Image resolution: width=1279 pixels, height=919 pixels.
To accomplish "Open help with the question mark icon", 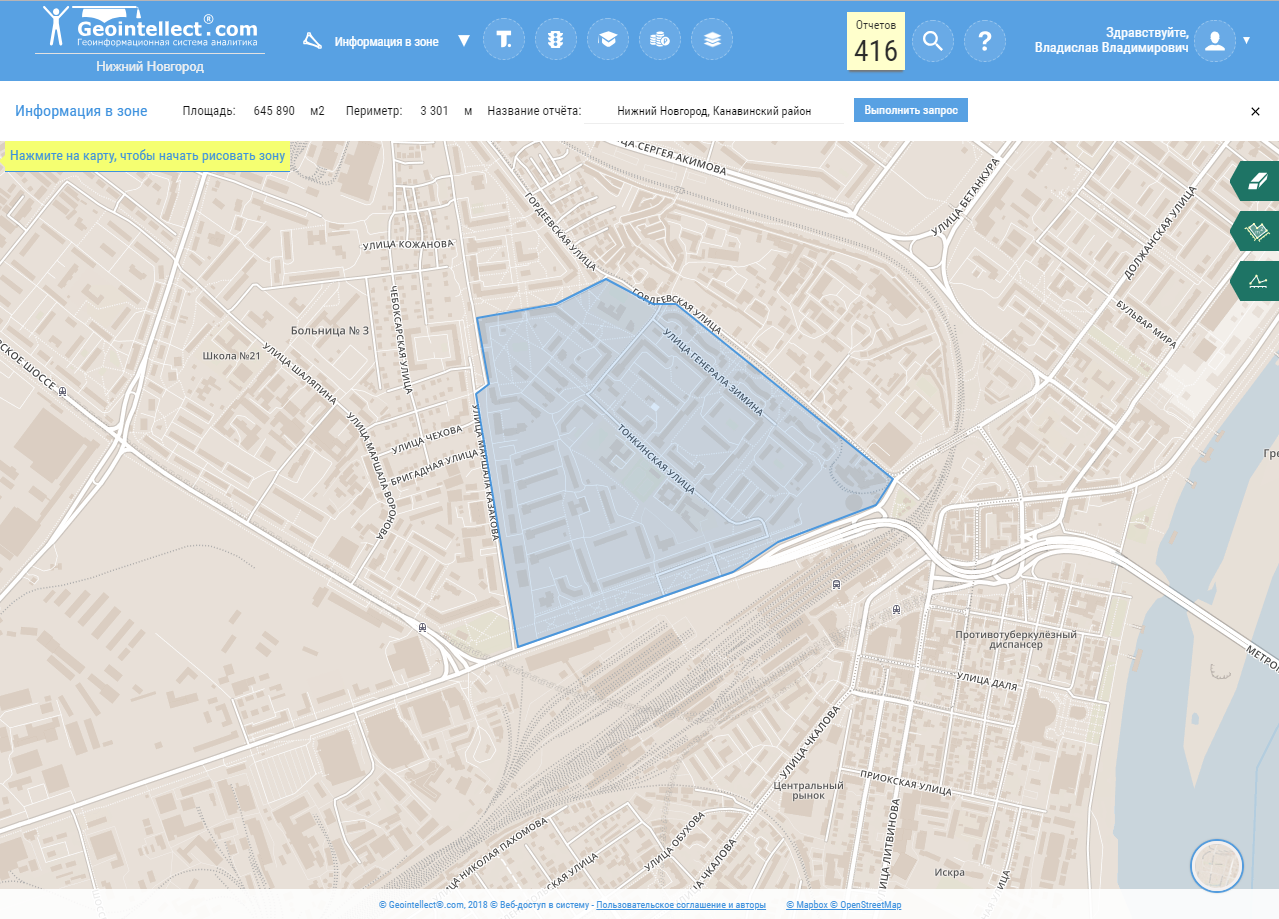I will [x=985, y=41].
